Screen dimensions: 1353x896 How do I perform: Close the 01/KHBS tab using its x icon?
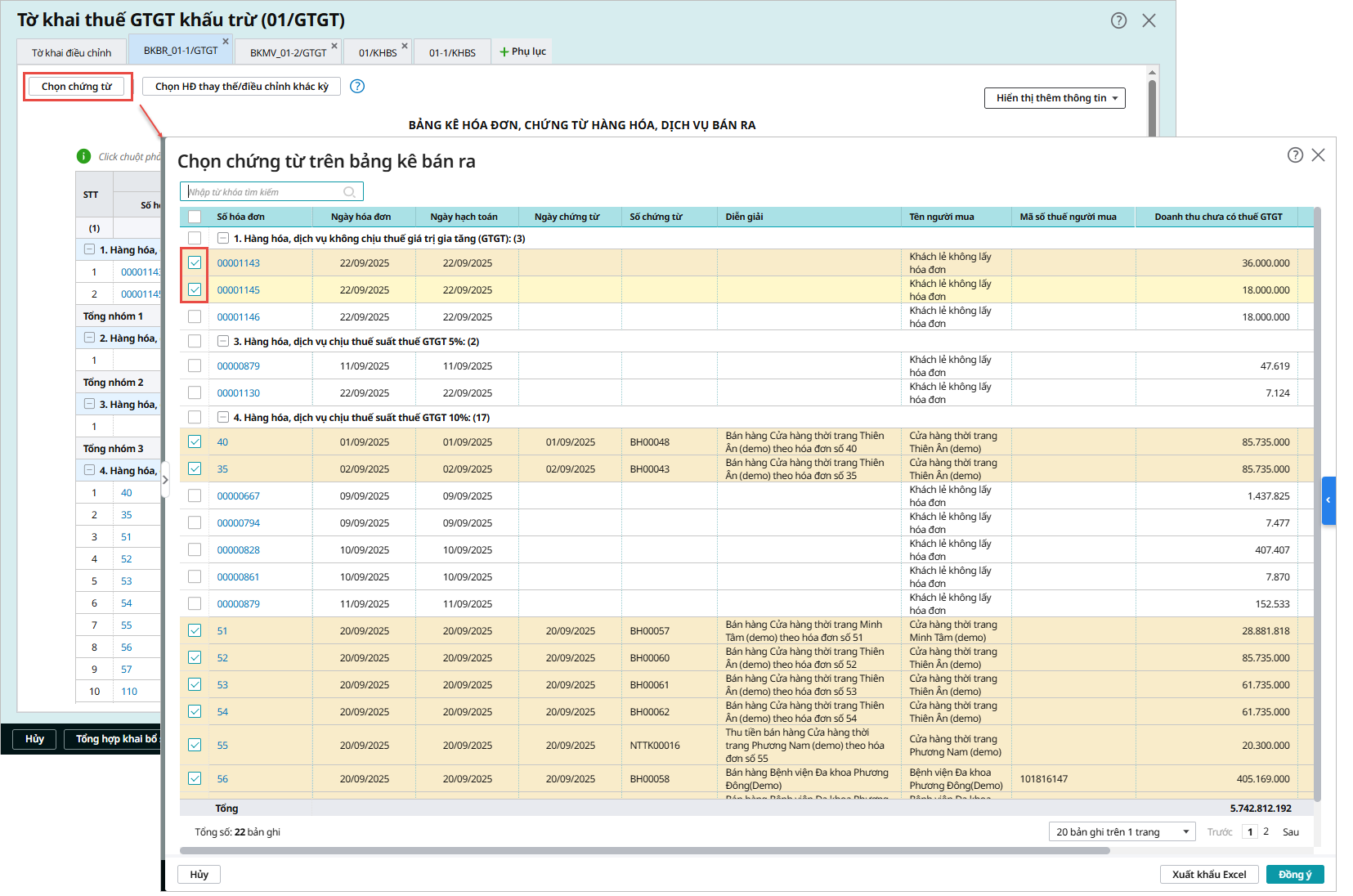click(x=405, y=46)
